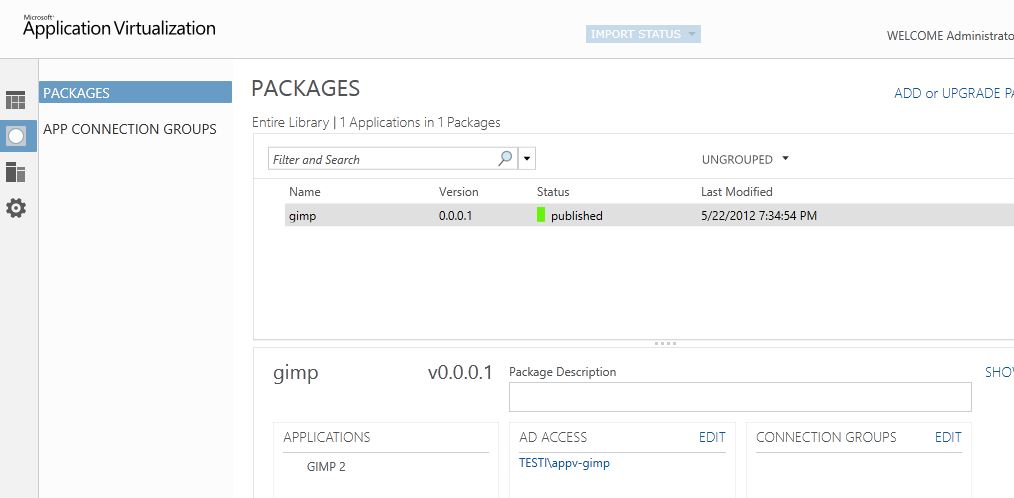Expand the search filter dropdown arrow
The image size is (1014, 498).
(527, 158)
